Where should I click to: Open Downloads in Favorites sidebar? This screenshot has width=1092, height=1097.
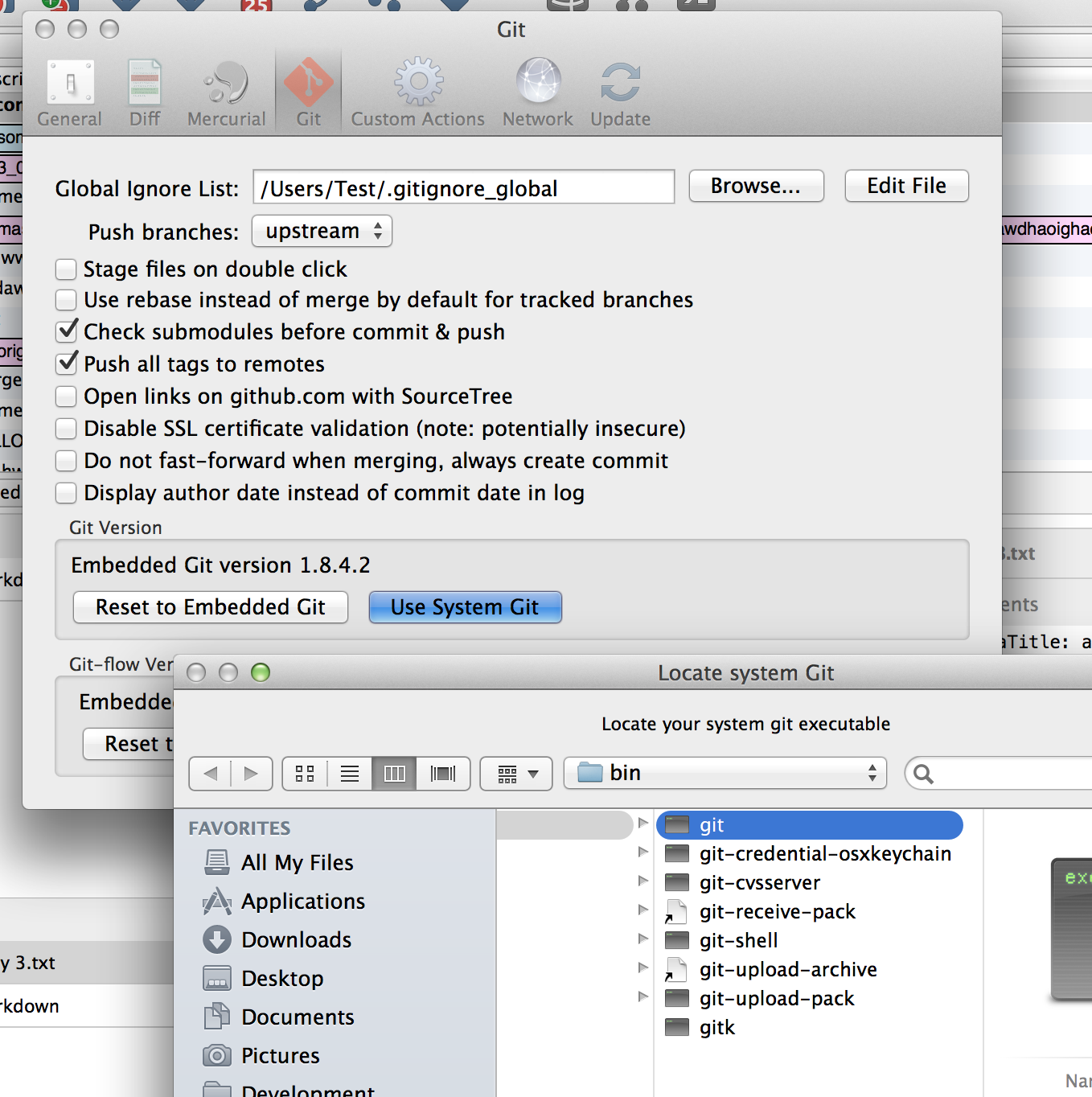tap(277, 939)
